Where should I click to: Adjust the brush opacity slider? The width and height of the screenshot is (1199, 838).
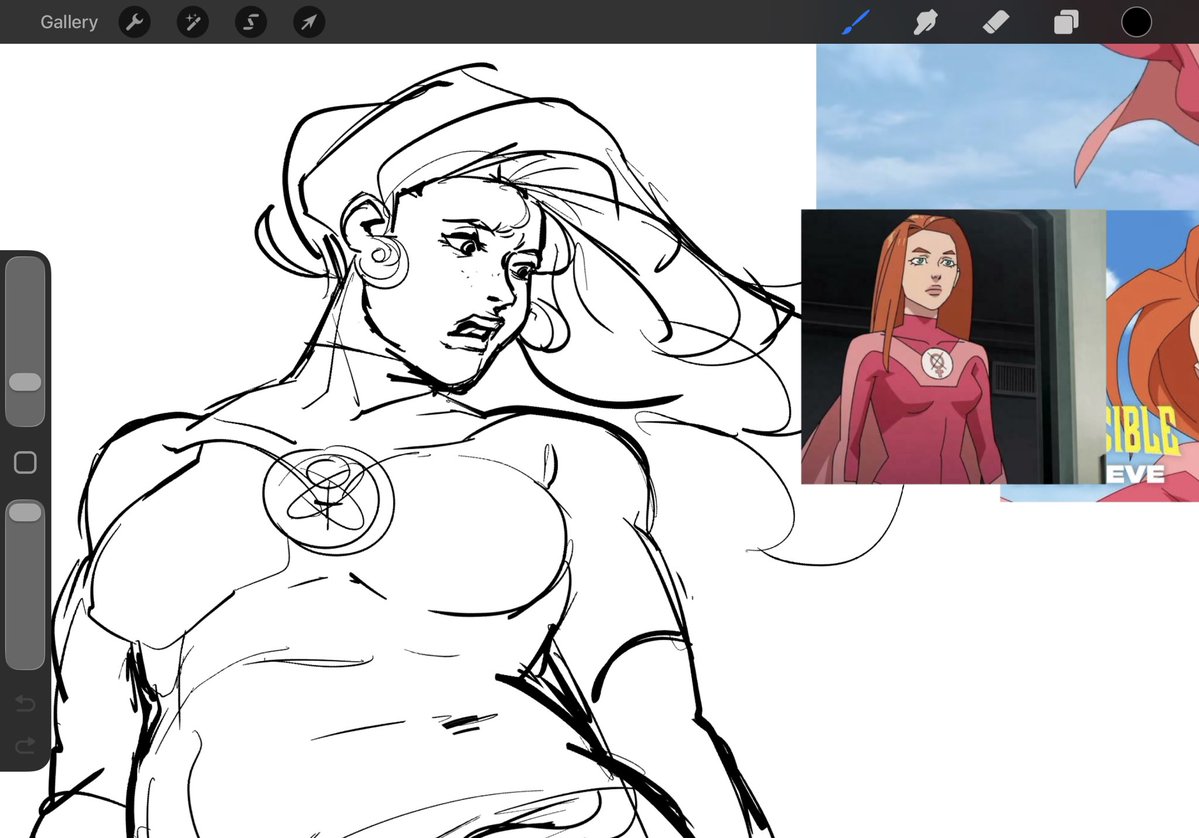click(x=24, y=512)
